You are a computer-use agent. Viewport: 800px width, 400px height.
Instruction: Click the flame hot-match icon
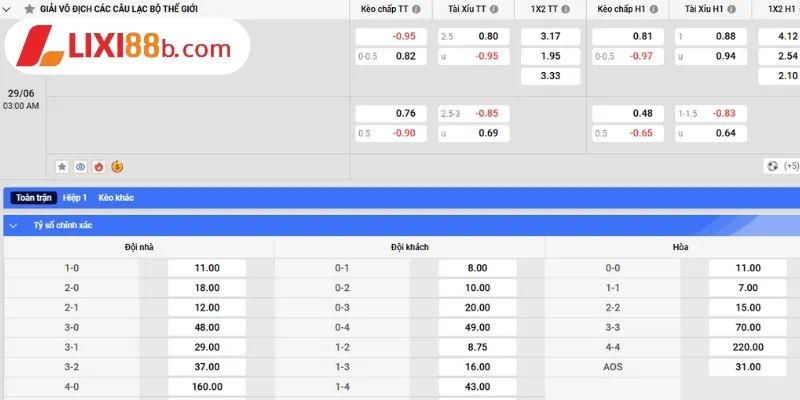[x=99, y=166]
